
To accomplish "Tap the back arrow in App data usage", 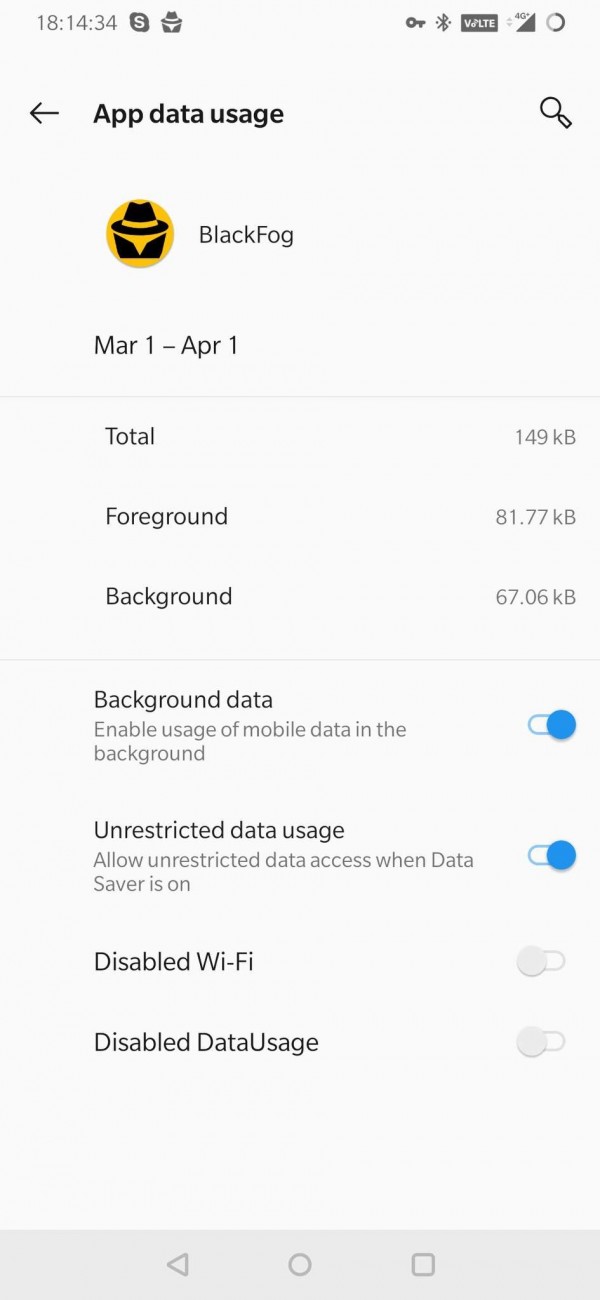I will click(43, 113).
